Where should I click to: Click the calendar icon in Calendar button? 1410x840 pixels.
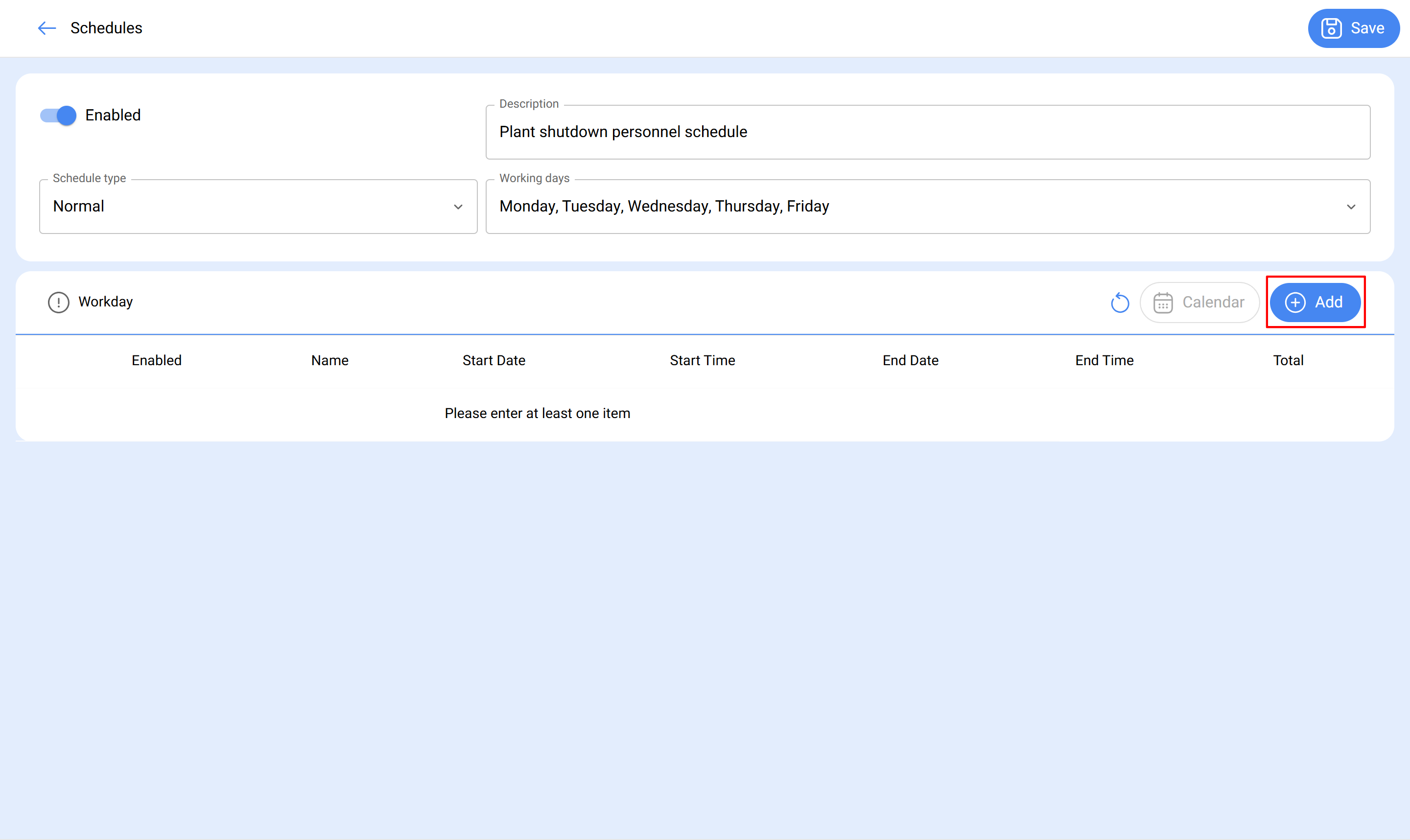coord(1163,303)
